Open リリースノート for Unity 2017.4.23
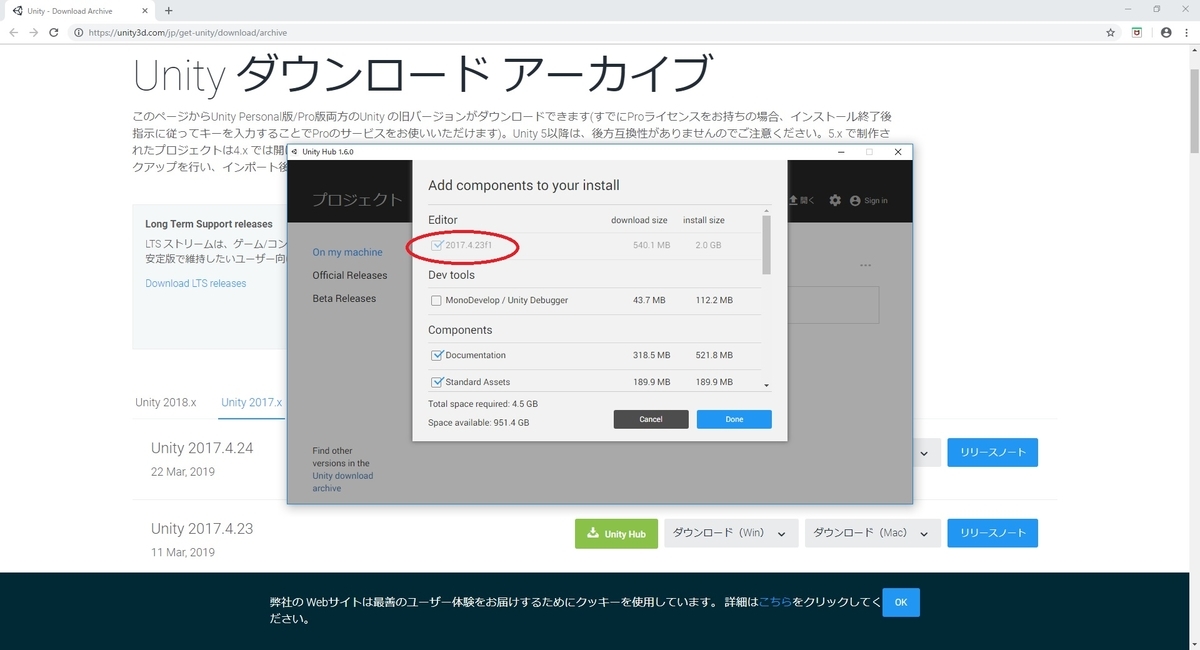The width and height of the screenshot is (1200, 650). click(x=993, y=533)
